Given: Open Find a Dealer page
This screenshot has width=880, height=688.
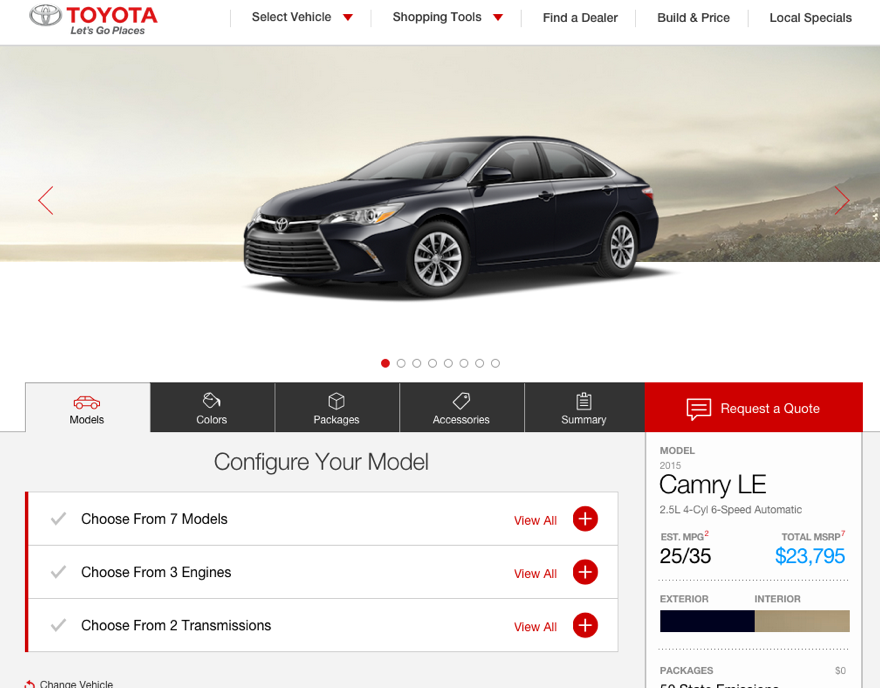Looking at the screenshot, I should click(580, 18).
